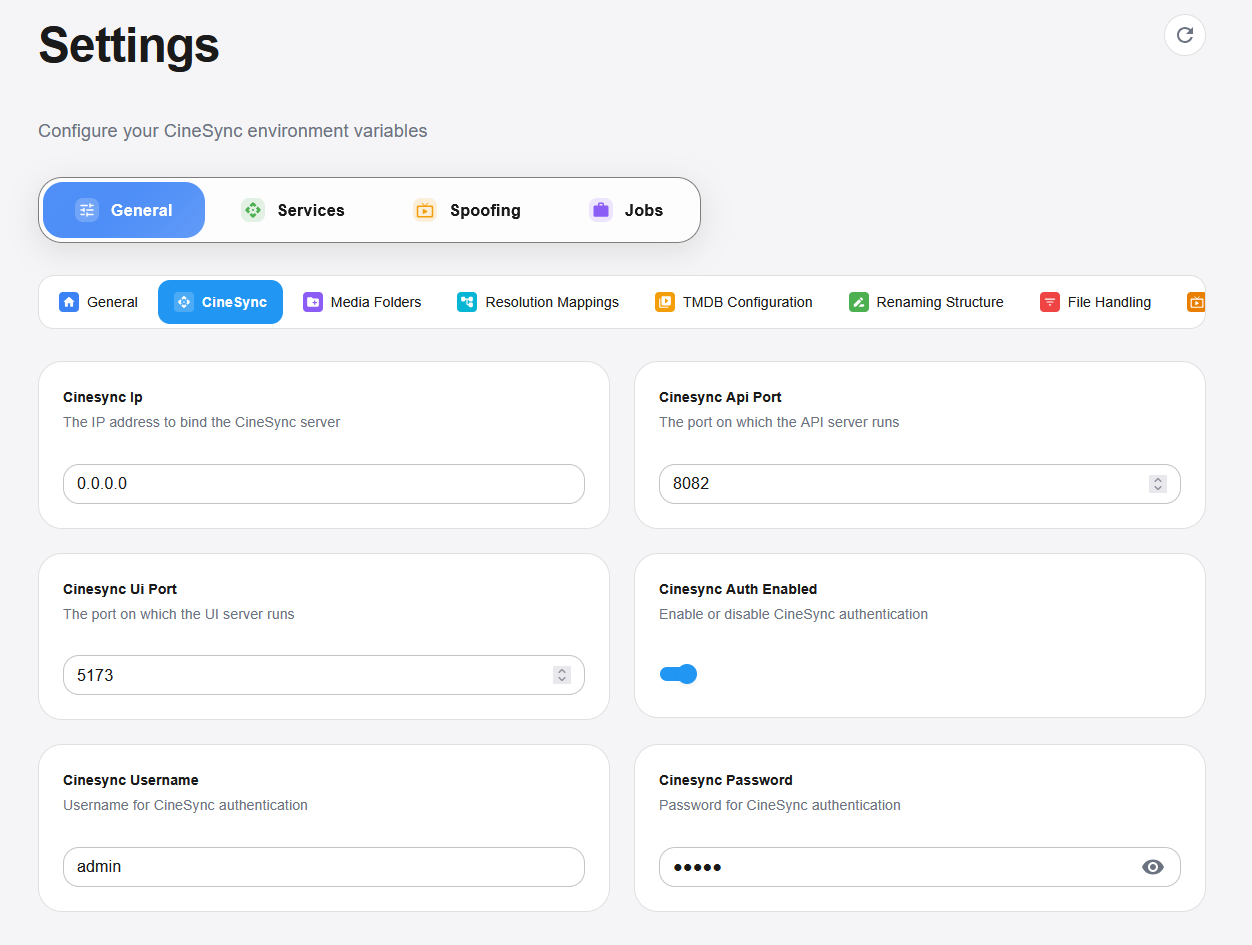Switch to the General sub-tab

99,302
